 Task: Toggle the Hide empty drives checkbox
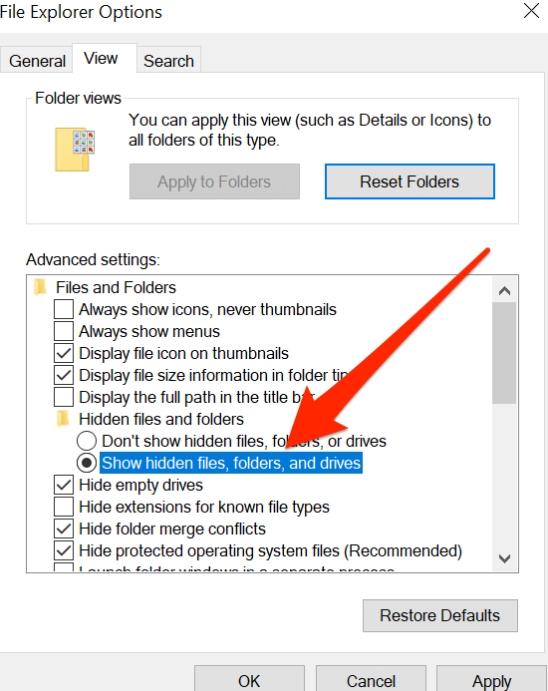point(64,485)
